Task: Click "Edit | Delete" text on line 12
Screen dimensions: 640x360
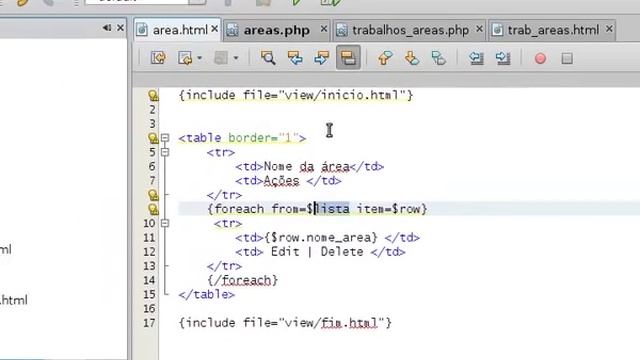Action: (x=317, y=252)
